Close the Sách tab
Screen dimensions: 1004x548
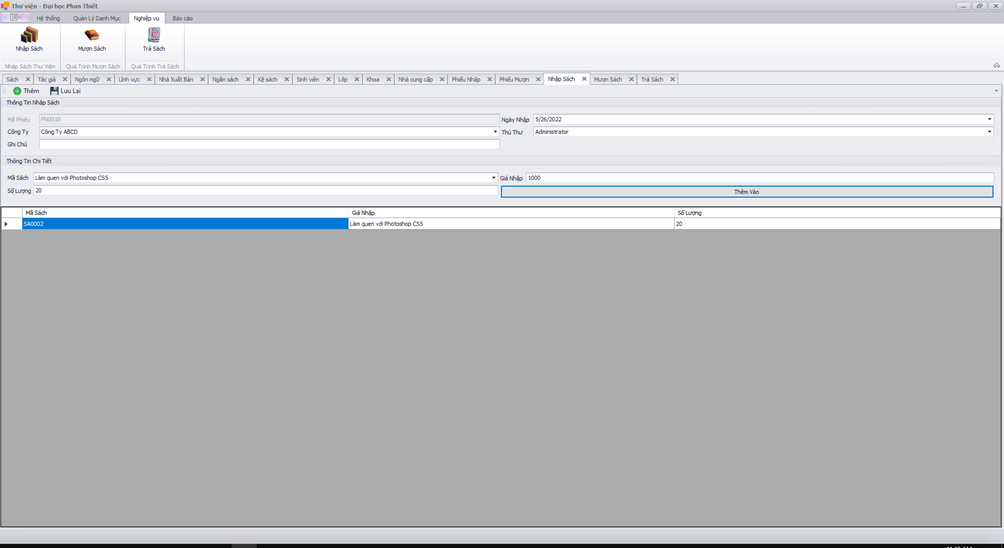click(x=28, y=79)
